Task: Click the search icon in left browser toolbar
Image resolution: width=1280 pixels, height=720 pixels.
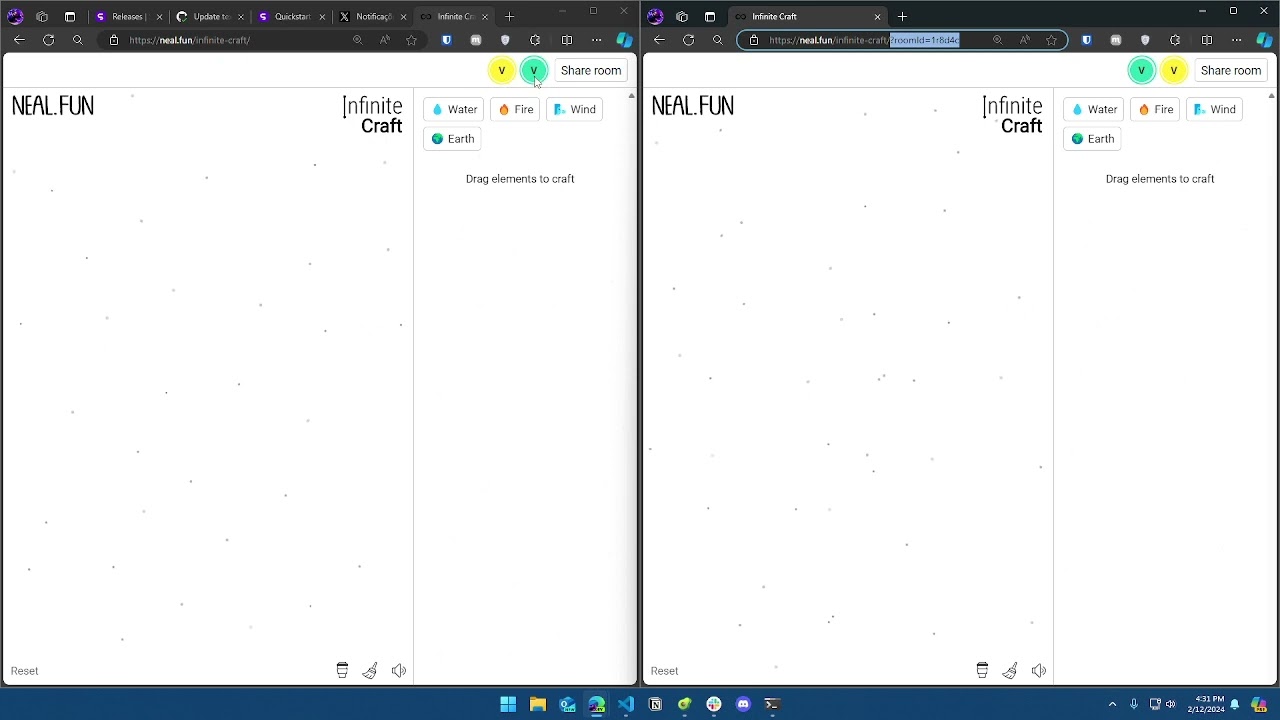Action: [x=78, y=40]
